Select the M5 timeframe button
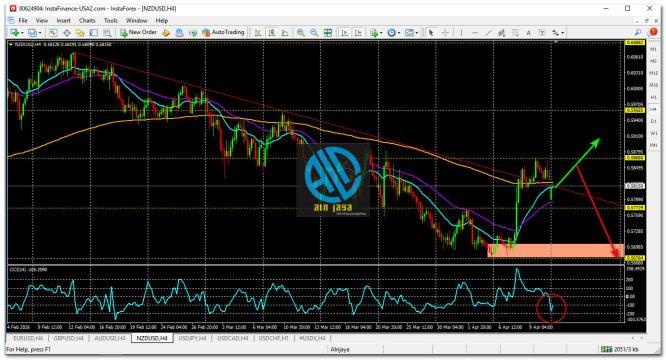This screenshot has width=666, height=360. point(653,61)
